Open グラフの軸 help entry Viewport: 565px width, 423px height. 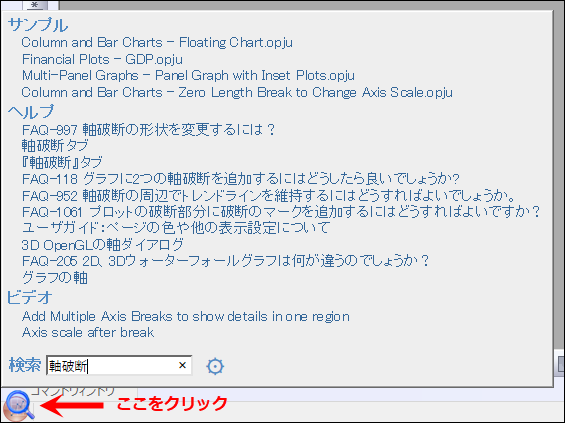[54, 278]
